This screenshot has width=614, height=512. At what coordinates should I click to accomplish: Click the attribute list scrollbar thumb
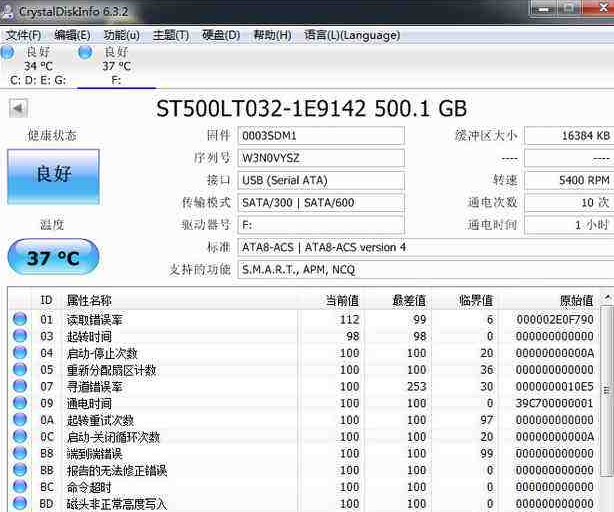607,390
